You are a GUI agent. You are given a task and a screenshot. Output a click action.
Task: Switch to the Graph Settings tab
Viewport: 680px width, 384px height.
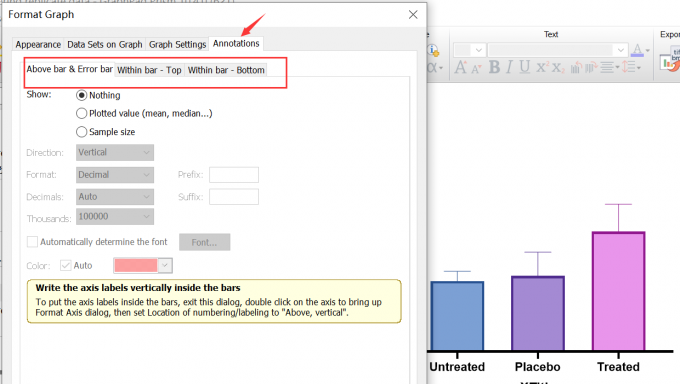coord(177,44)
